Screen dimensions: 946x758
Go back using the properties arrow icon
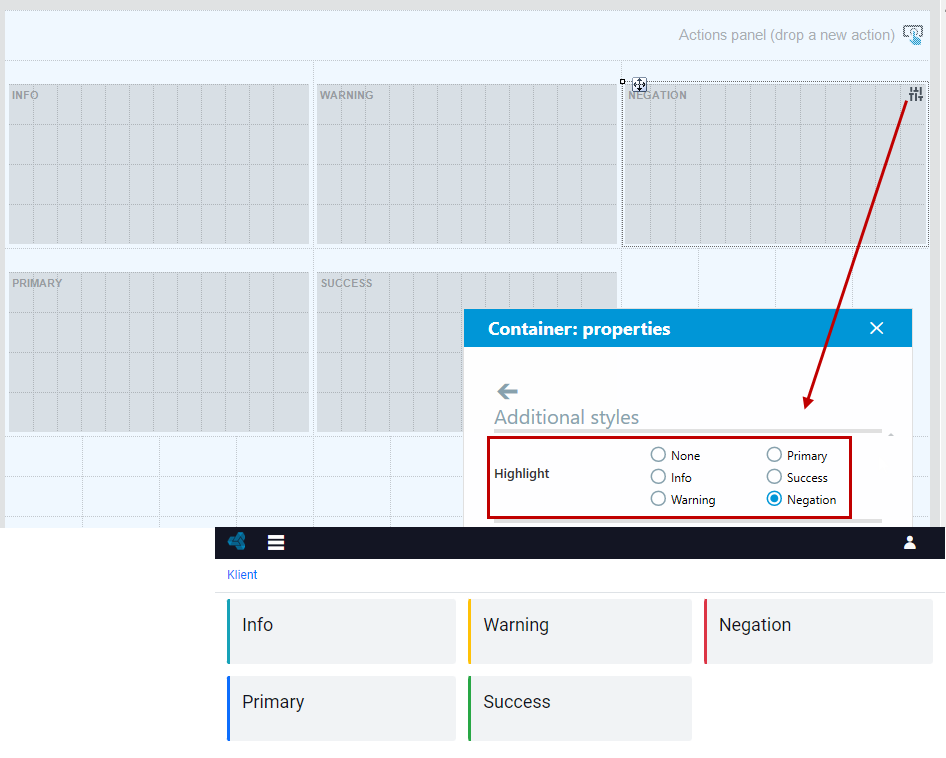[507, 391]
